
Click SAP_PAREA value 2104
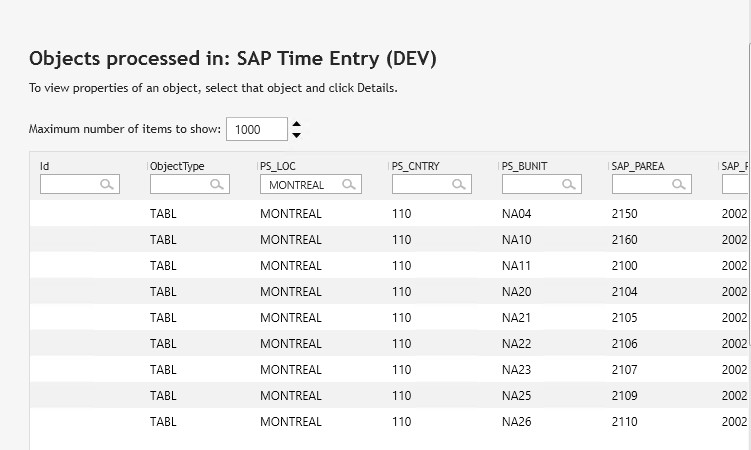(x=625, y=292)
